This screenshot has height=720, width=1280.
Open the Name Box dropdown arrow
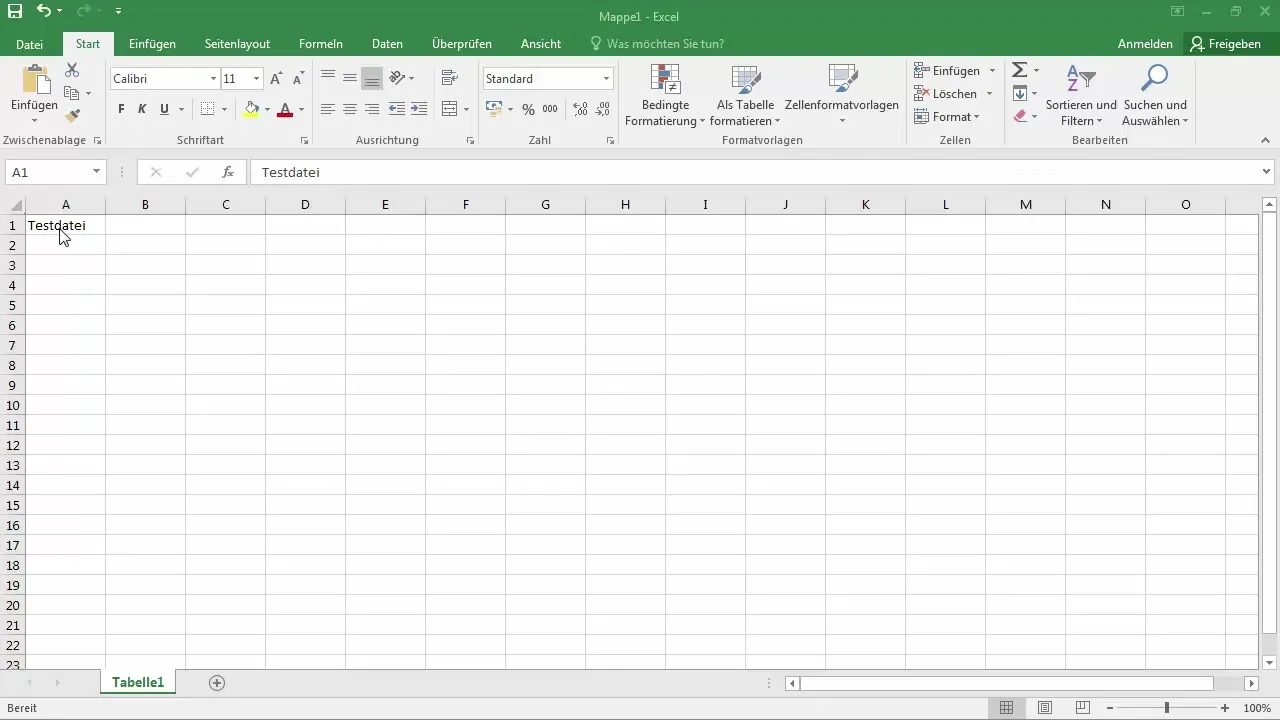coord(96,172)
